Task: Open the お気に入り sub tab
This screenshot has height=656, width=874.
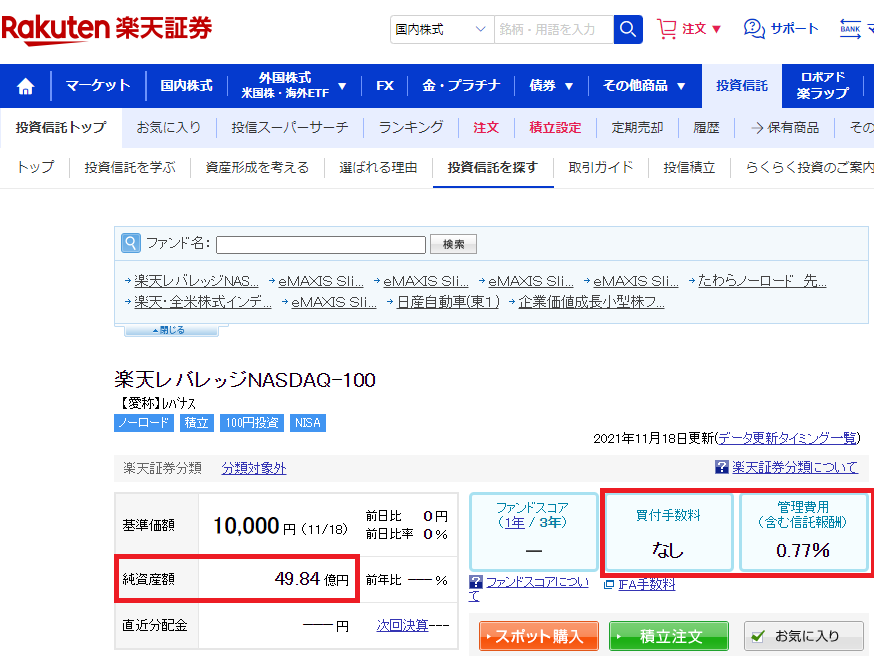Action: [x=169, y=128]
